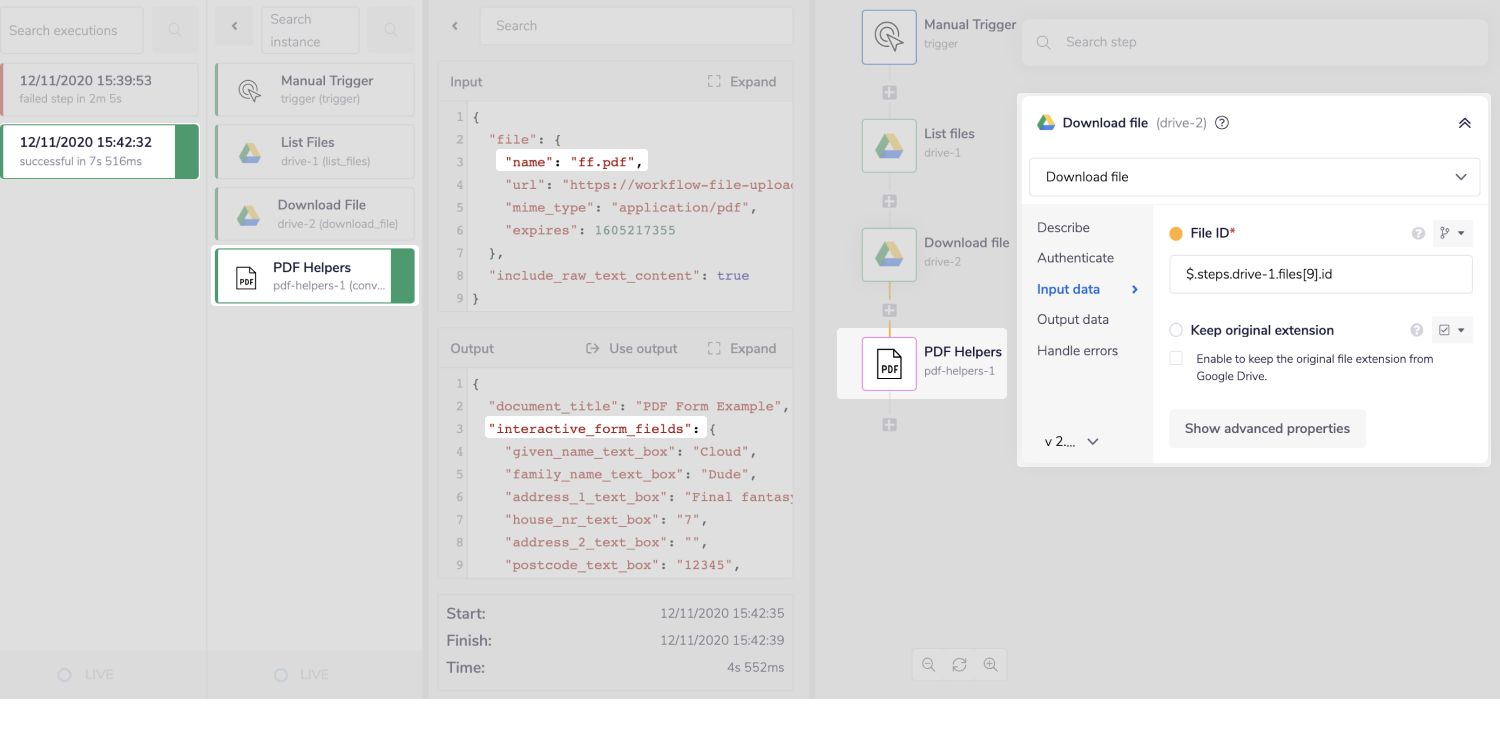Open the Download file operation dropdown

tap(1254, 177)
